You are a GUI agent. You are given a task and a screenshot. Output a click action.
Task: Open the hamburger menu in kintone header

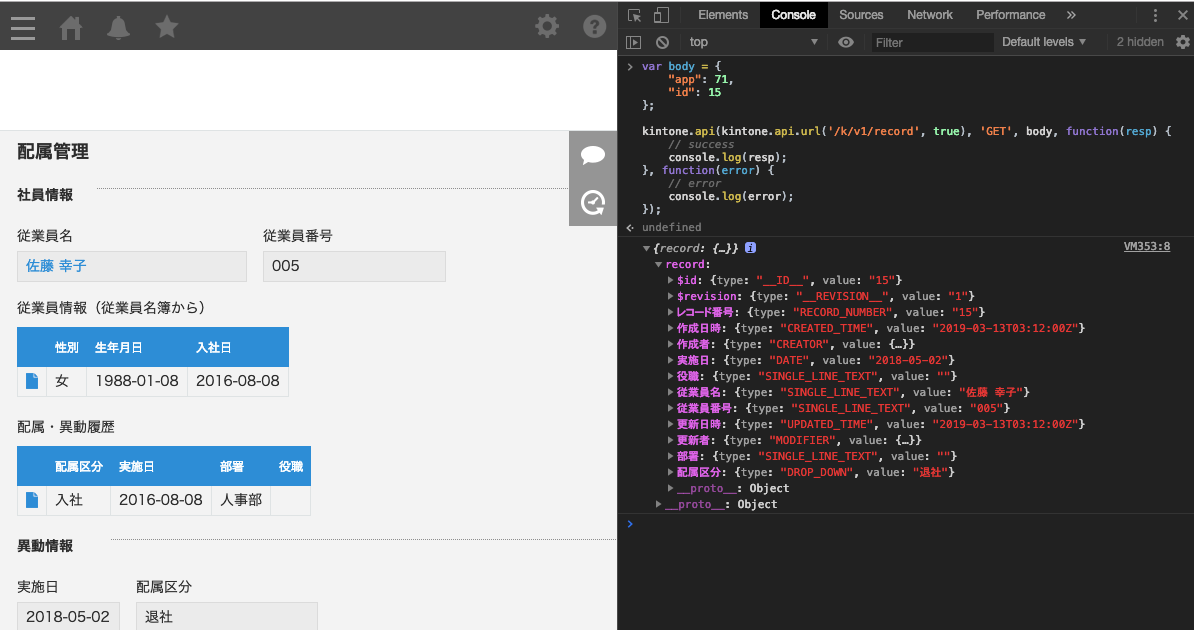click(x=23, y=27)
